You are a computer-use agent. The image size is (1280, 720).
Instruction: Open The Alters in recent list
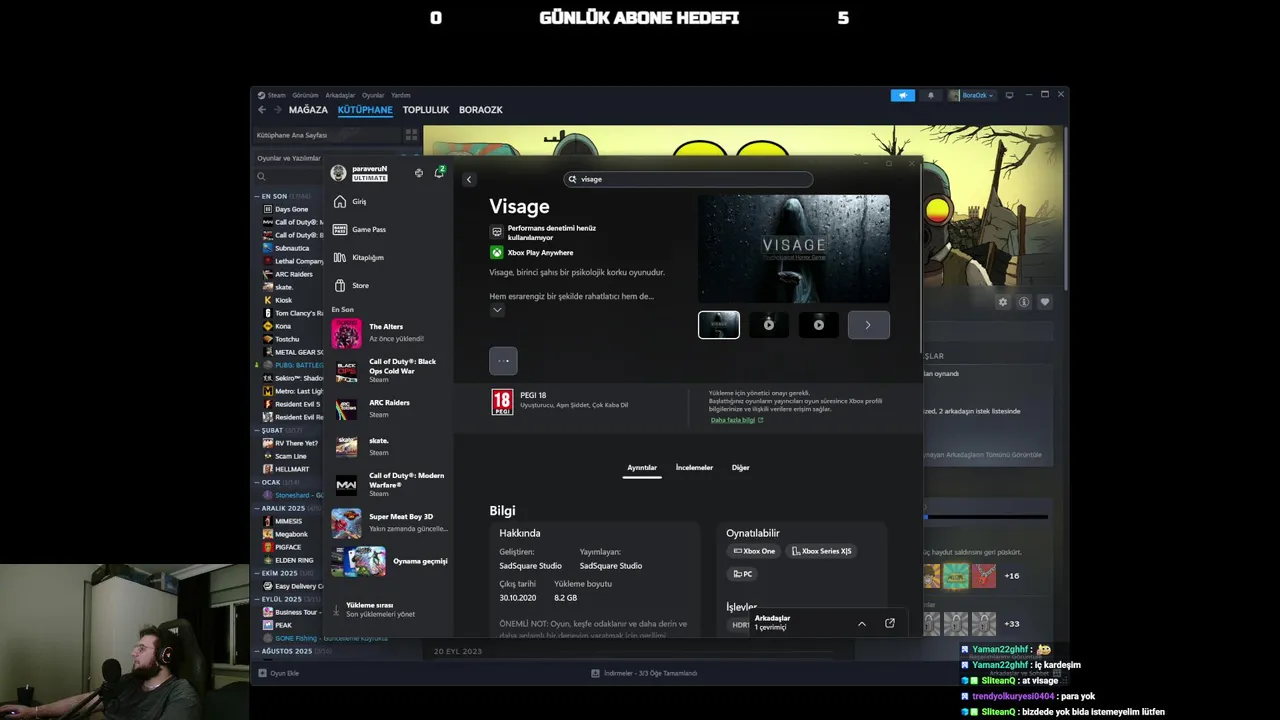pyautogui.click(x=390, y=333)
